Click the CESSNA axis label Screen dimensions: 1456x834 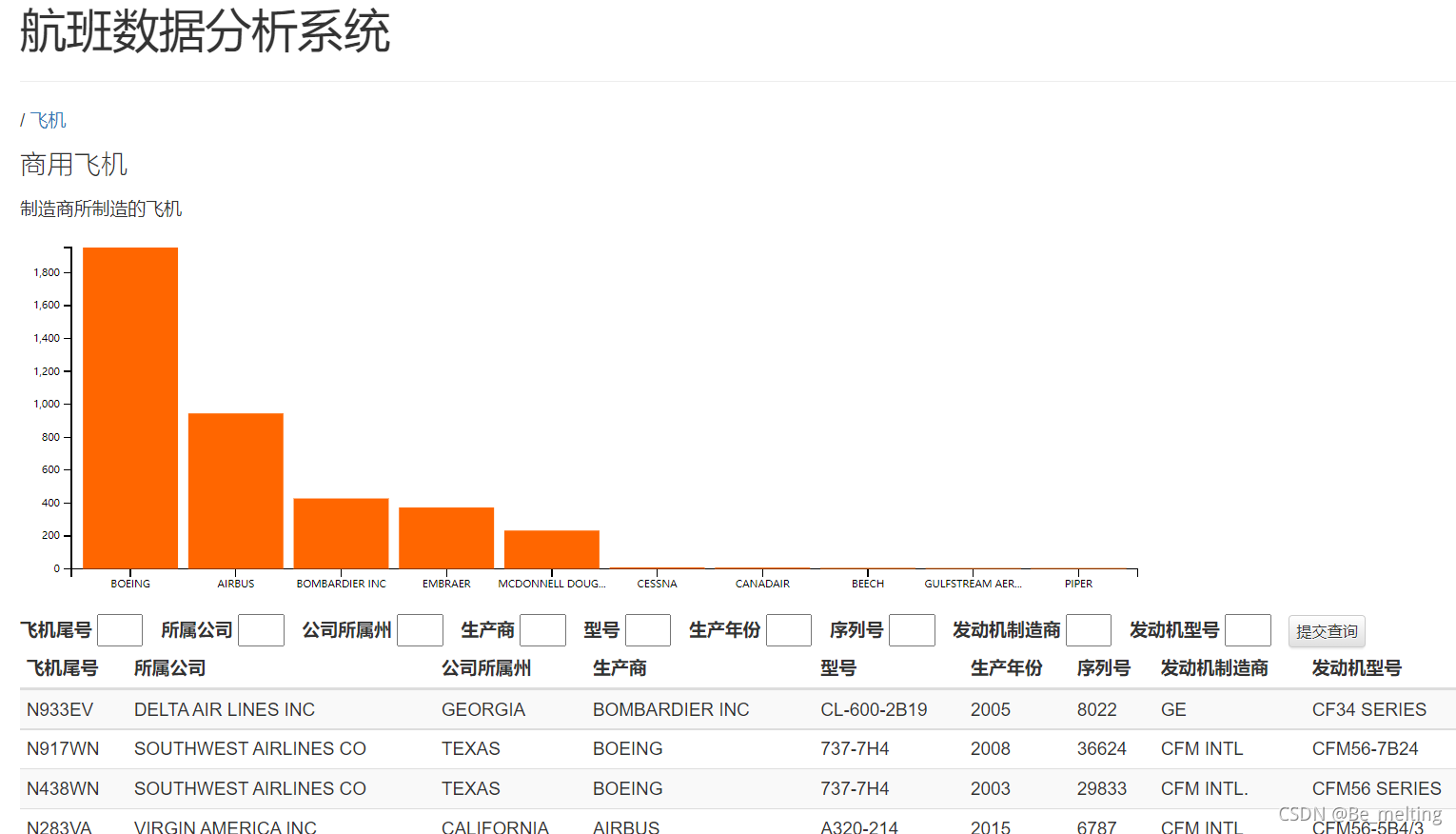point(658,584)
